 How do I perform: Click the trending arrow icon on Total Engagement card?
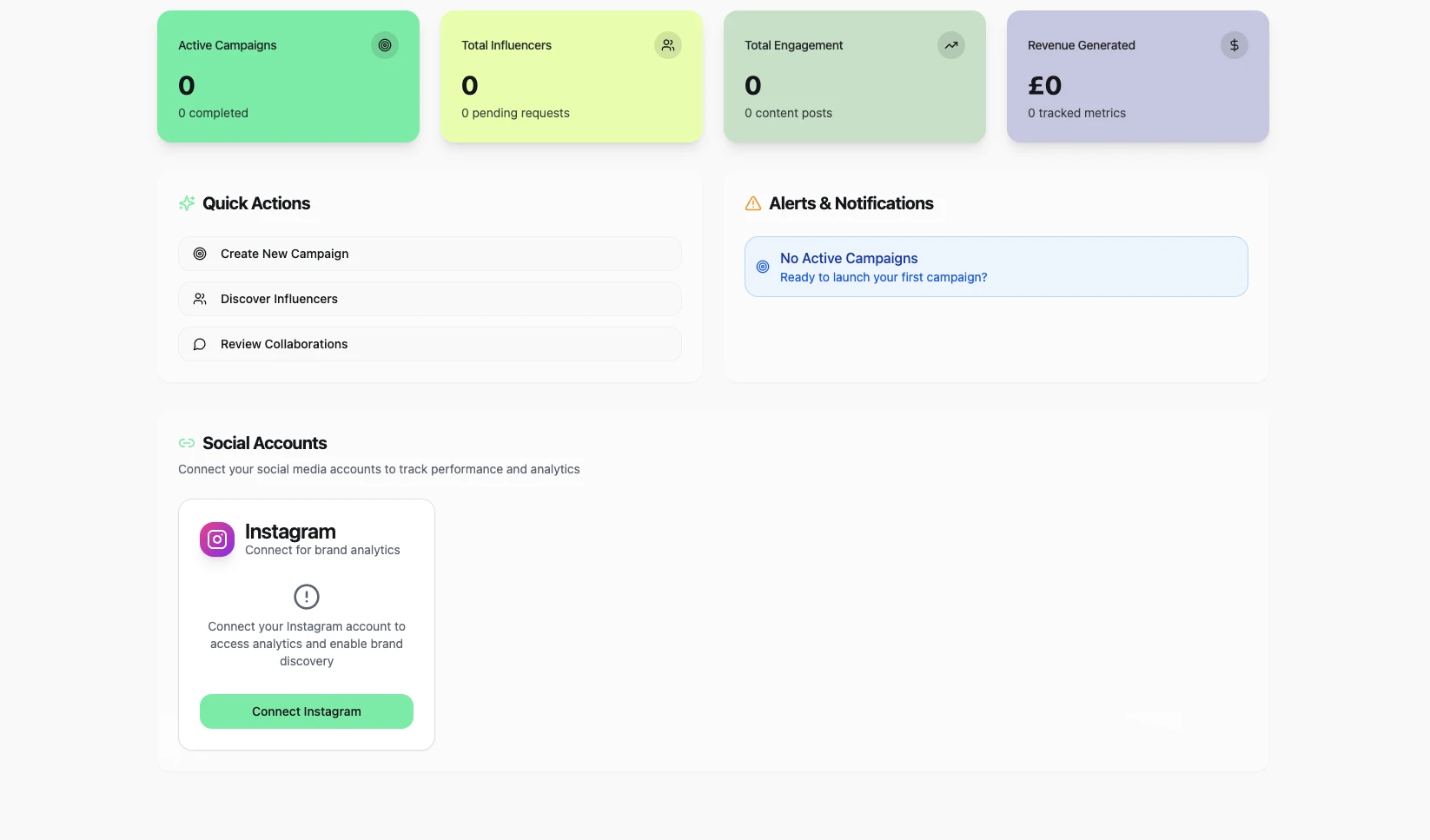point(951,45)
